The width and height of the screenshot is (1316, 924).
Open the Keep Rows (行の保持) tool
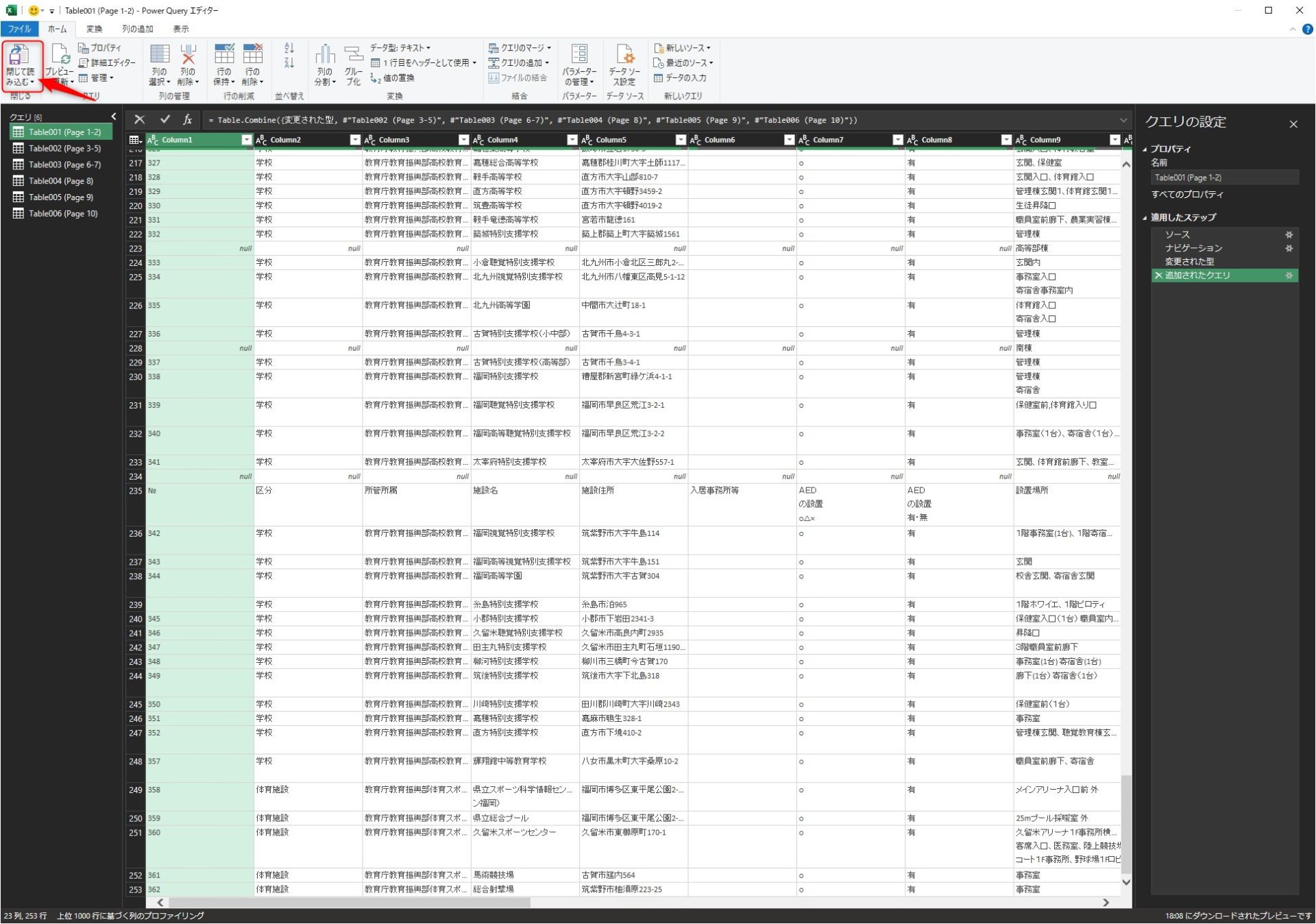pyautogui.click(x=223, y=65)
